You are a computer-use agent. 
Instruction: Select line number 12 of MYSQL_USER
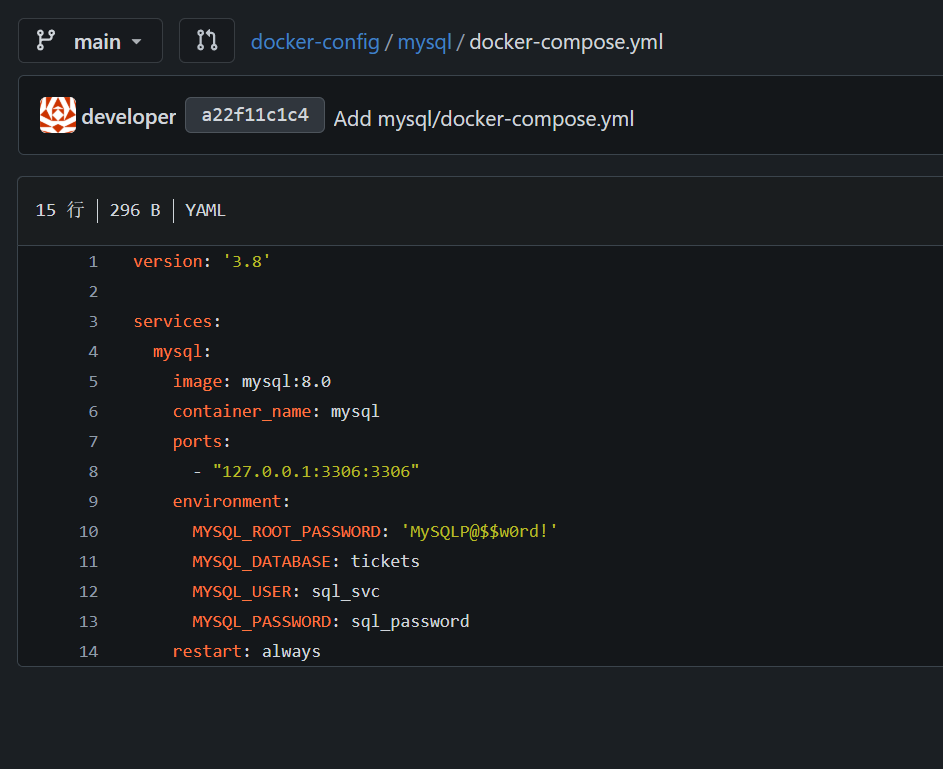[89, 591]
